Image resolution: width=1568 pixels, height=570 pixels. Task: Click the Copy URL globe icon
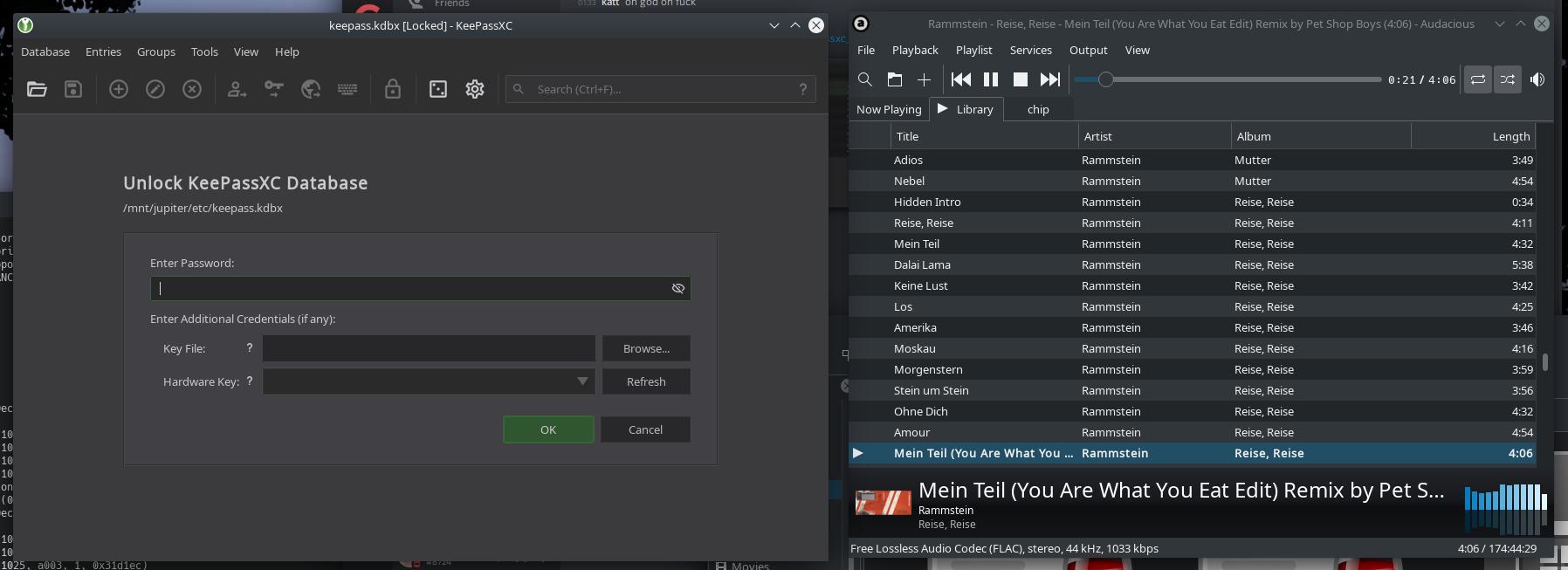[x=311, y=89]
